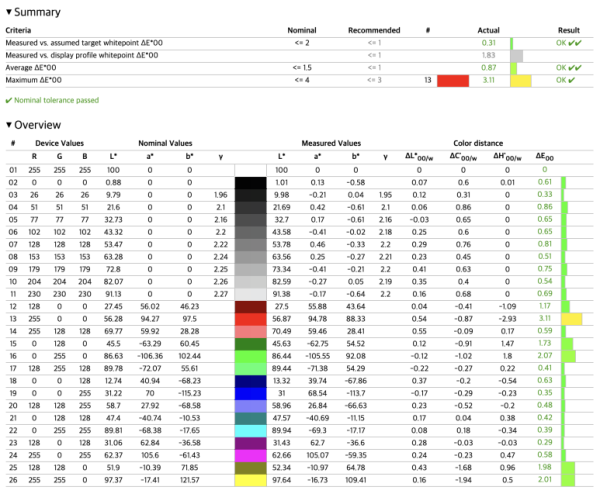Click gray bar in display profile whitepoint row

tap(517, 55)
